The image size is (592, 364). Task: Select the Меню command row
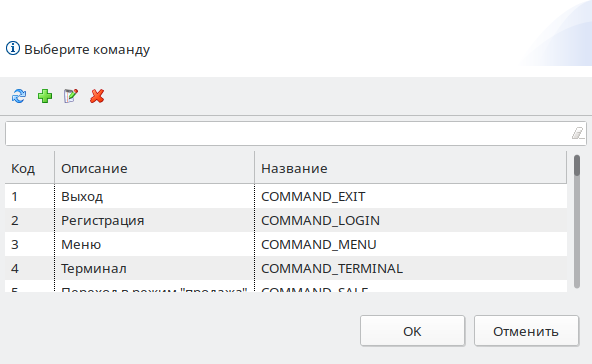coord(286,244)
